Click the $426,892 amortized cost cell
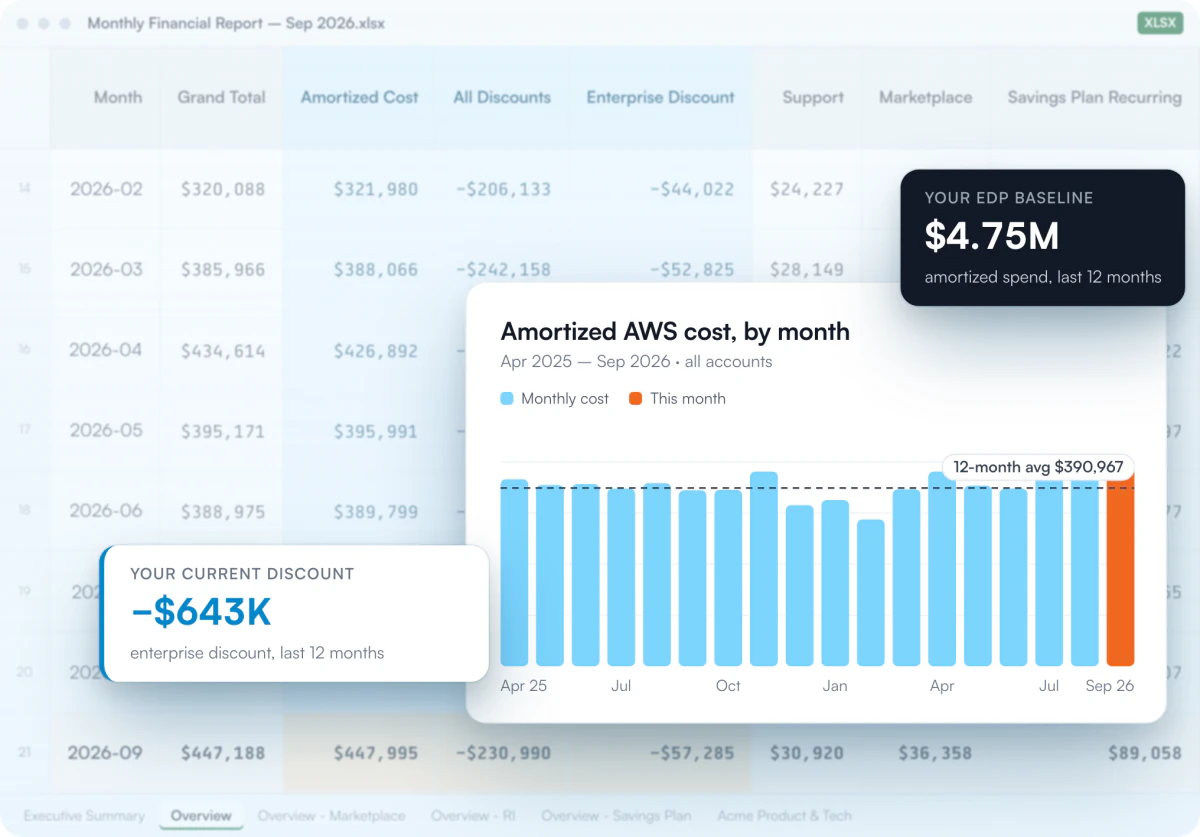 point(376,351)
